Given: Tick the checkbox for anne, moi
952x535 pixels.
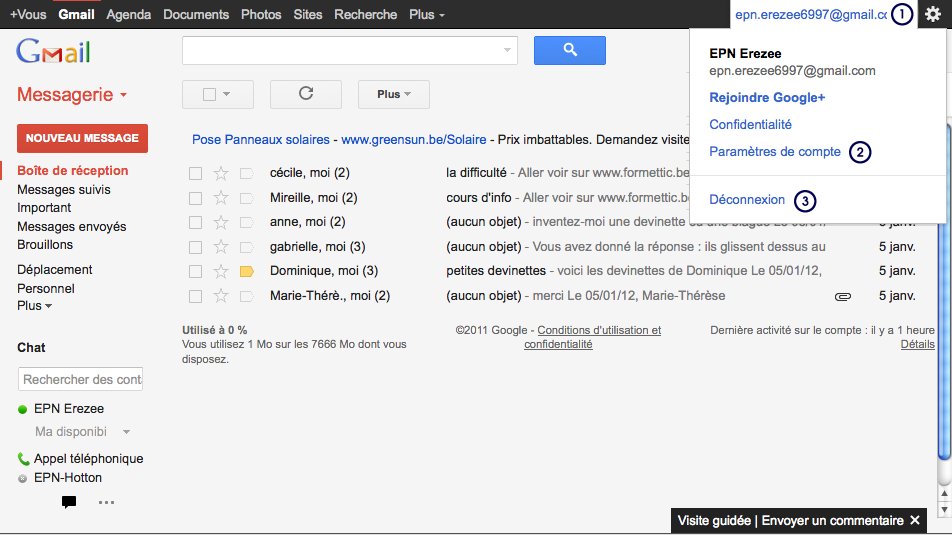Looking at the screenshot, I should pos(196,223).
